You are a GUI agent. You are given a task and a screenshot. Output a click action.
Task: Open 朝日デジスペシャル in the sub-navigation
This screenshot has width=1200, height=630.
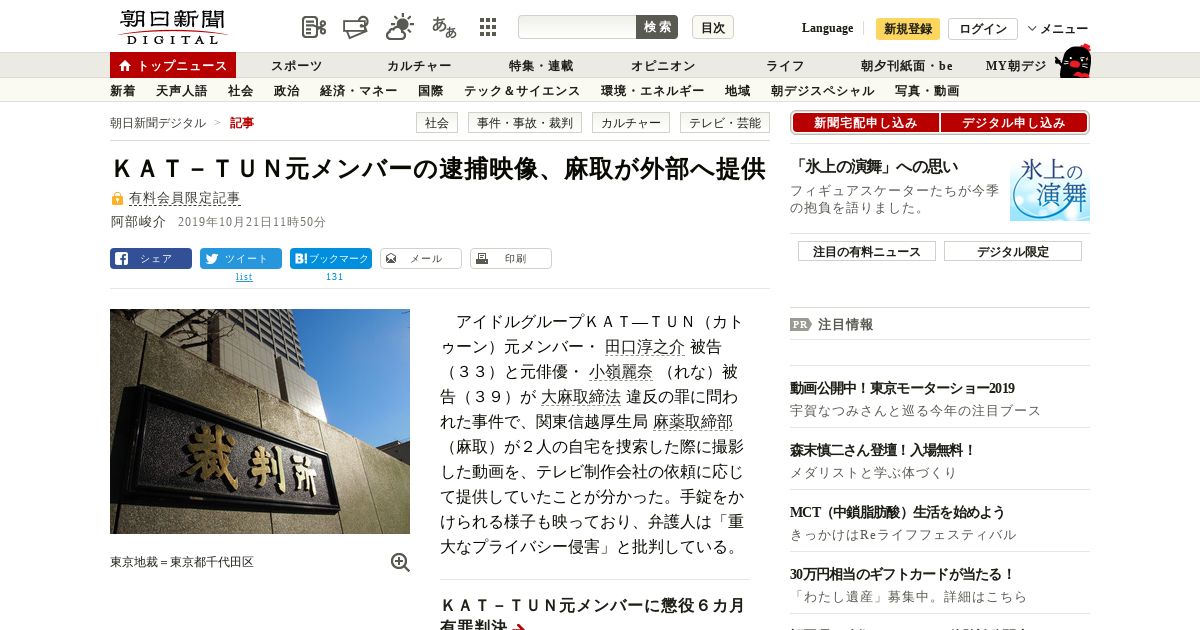(x=822, y=91)
